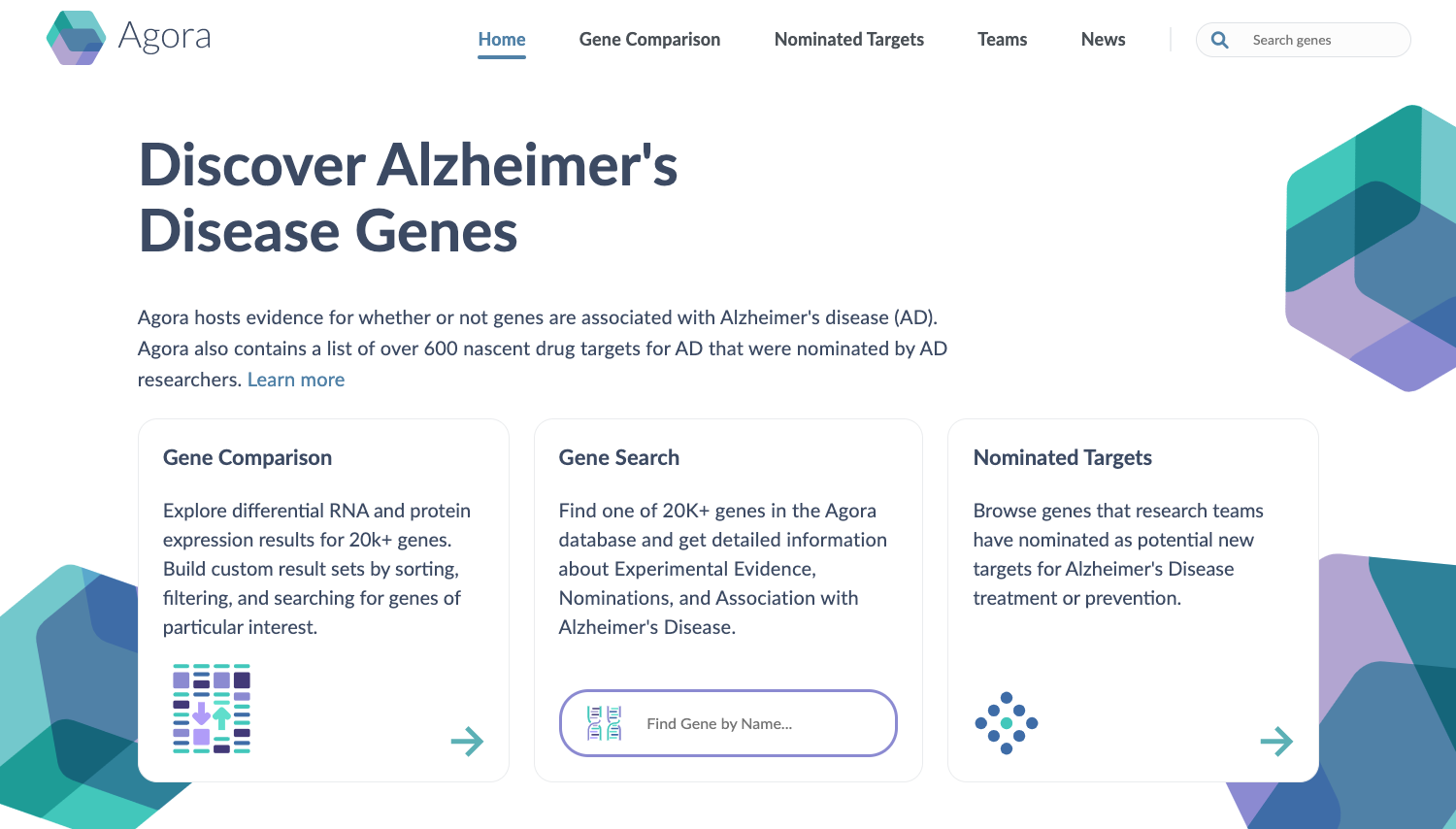1456x829 pixels.
Task: Click the Gene Search card heading
Action: 618,457
